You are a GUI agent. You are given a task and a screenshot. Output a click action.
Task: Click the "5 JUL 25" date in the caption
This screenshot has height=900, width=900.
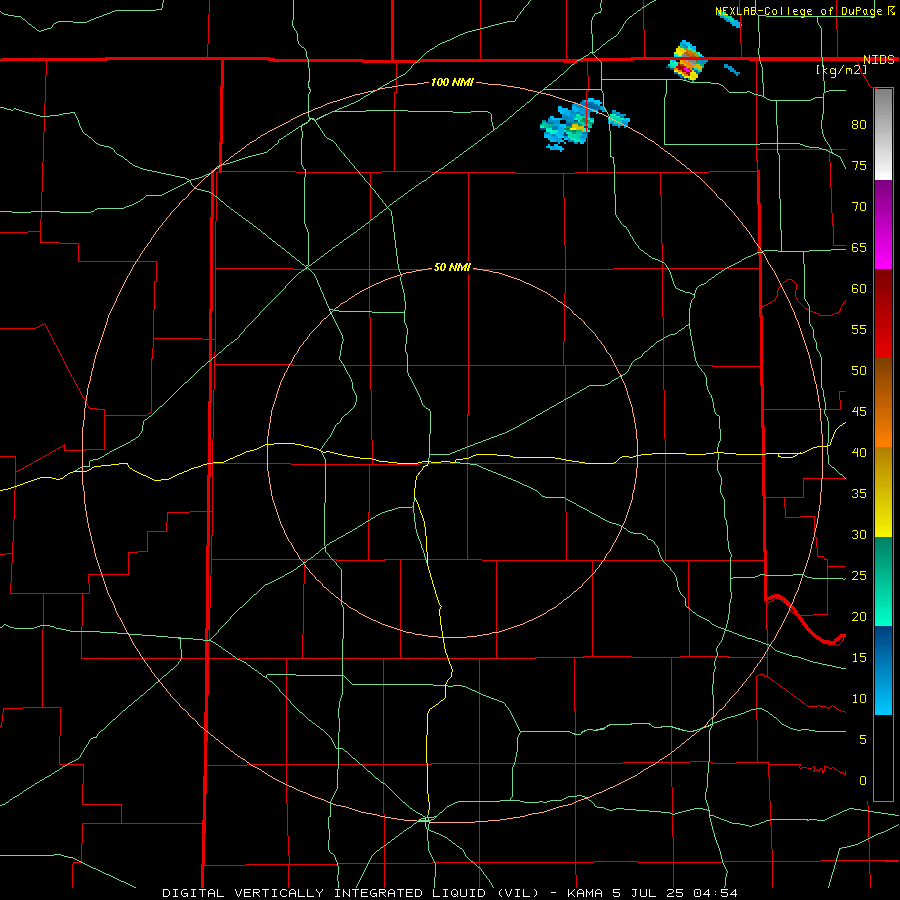click(x=648, y=893)
